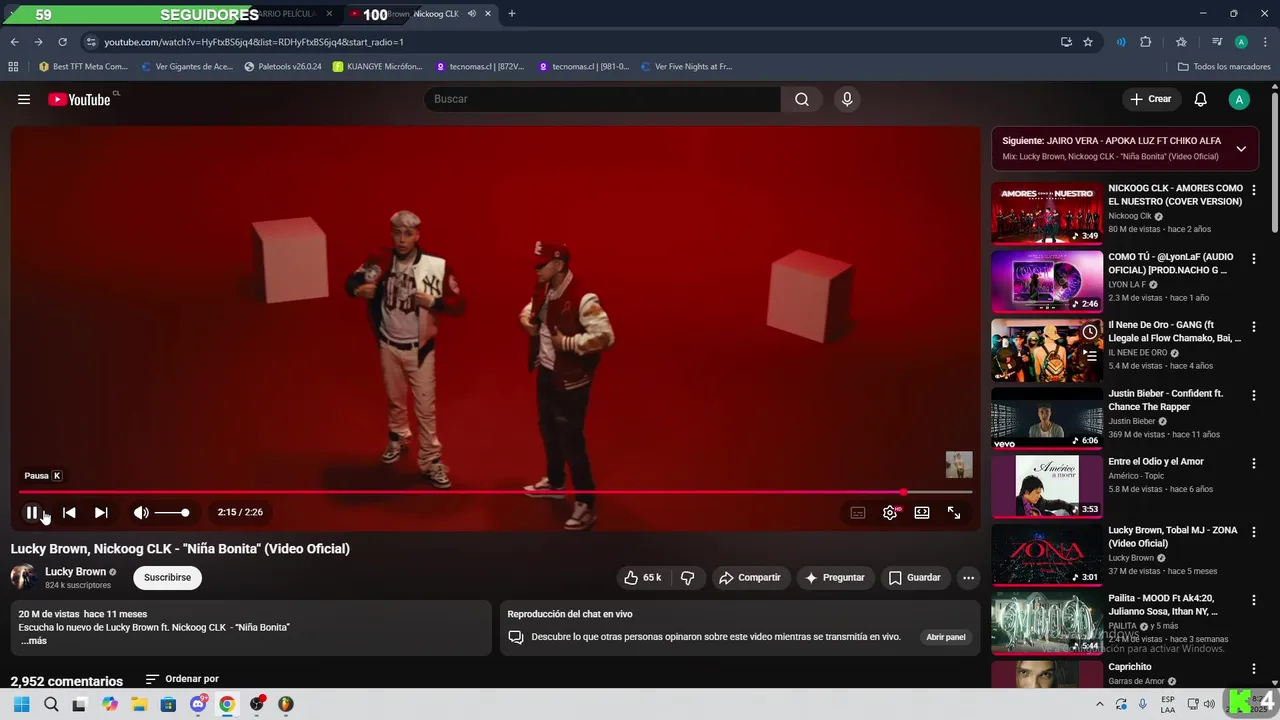Open the Todos los marcadores folder
Screen dimensions: 1280x720
tap(1224, 67)
